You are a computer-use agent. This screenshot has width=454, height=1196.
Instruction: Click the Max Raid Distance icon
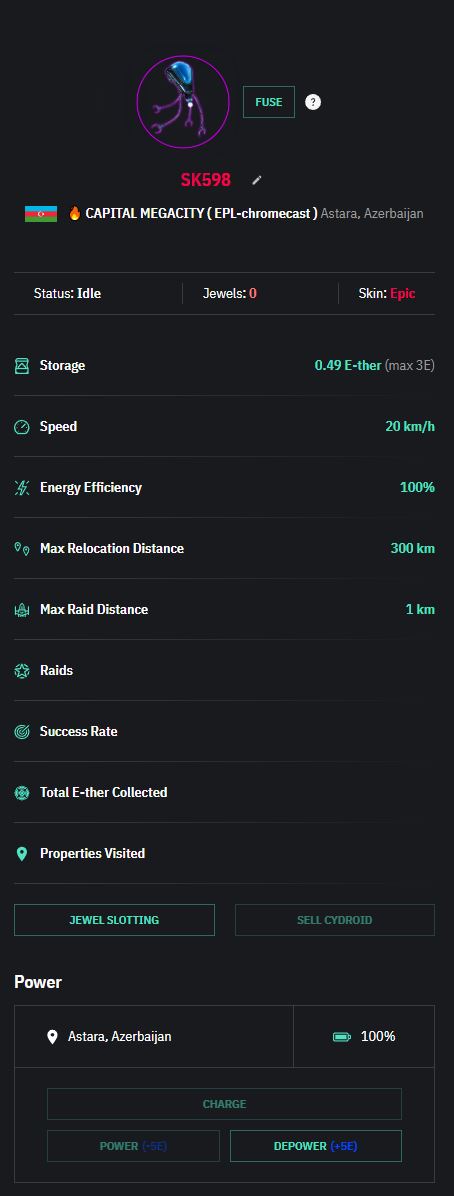tap(22, 609)
